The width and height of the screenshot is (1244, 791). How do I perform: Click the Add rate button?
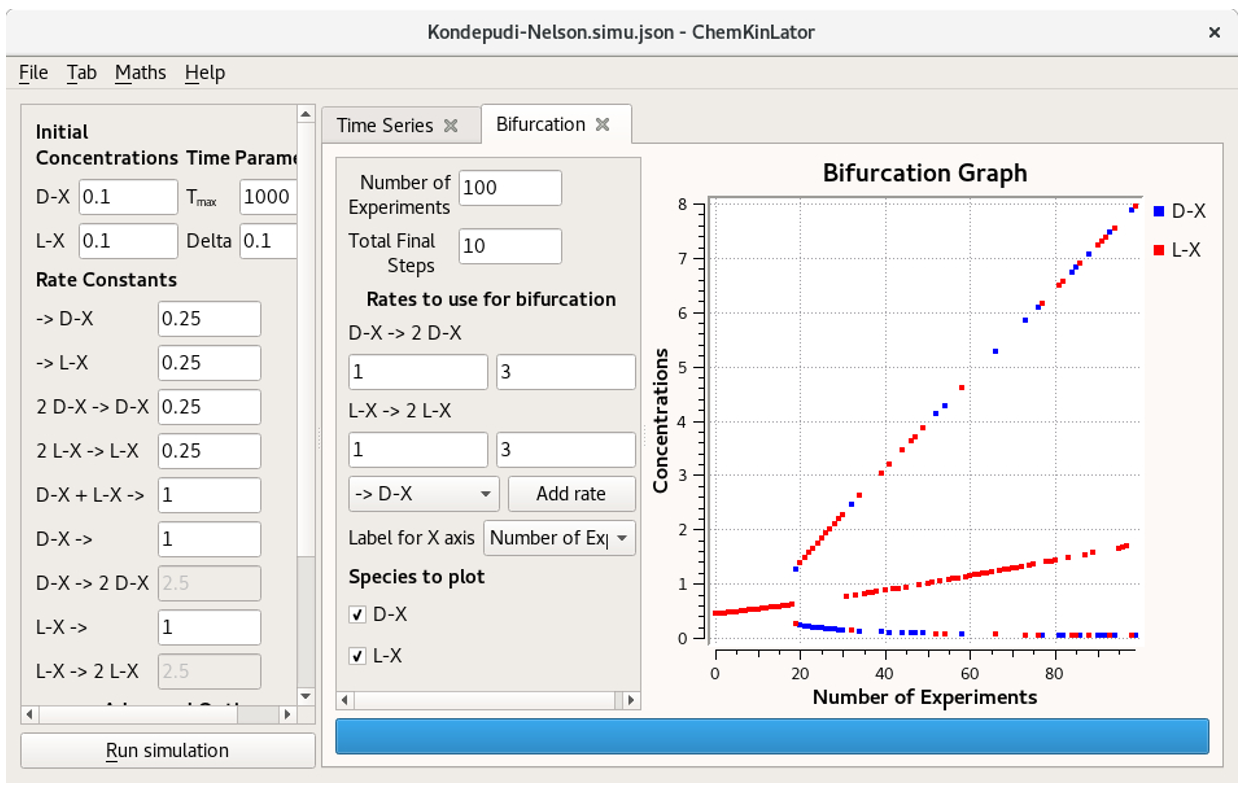572,493
